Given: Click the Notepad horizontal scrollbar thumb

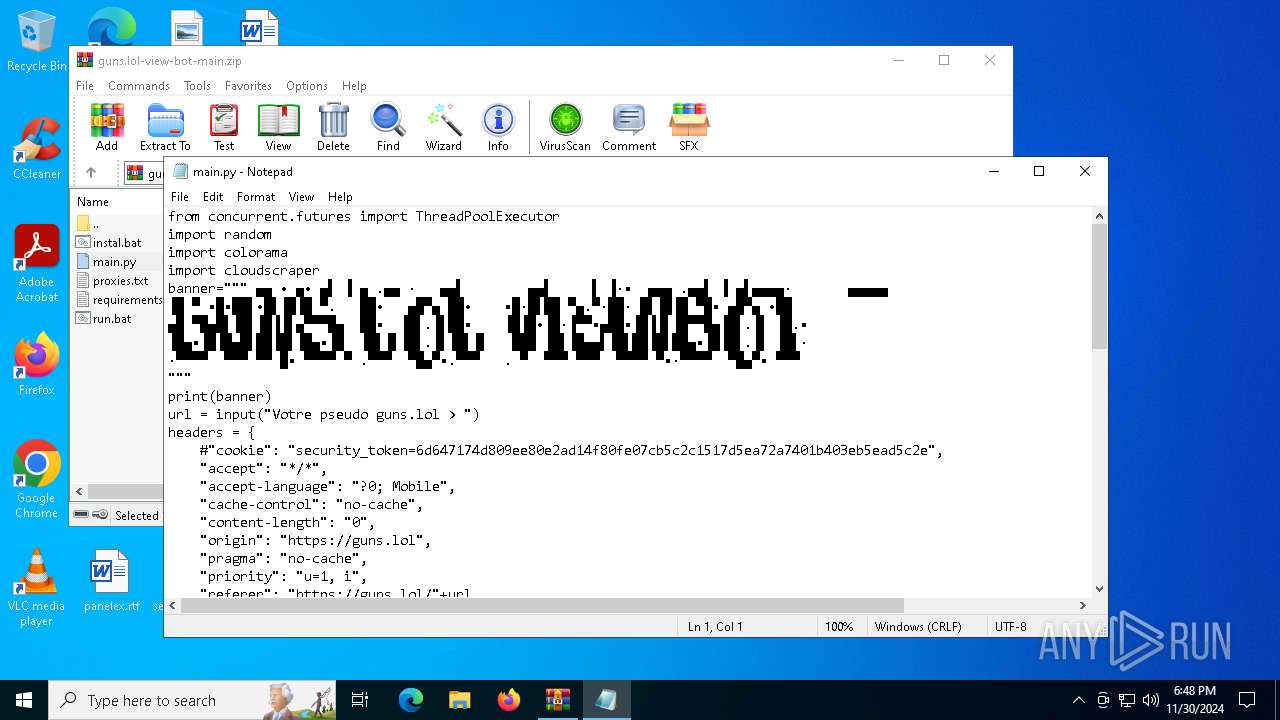Looking at the screenshot, I should (542, 606).
